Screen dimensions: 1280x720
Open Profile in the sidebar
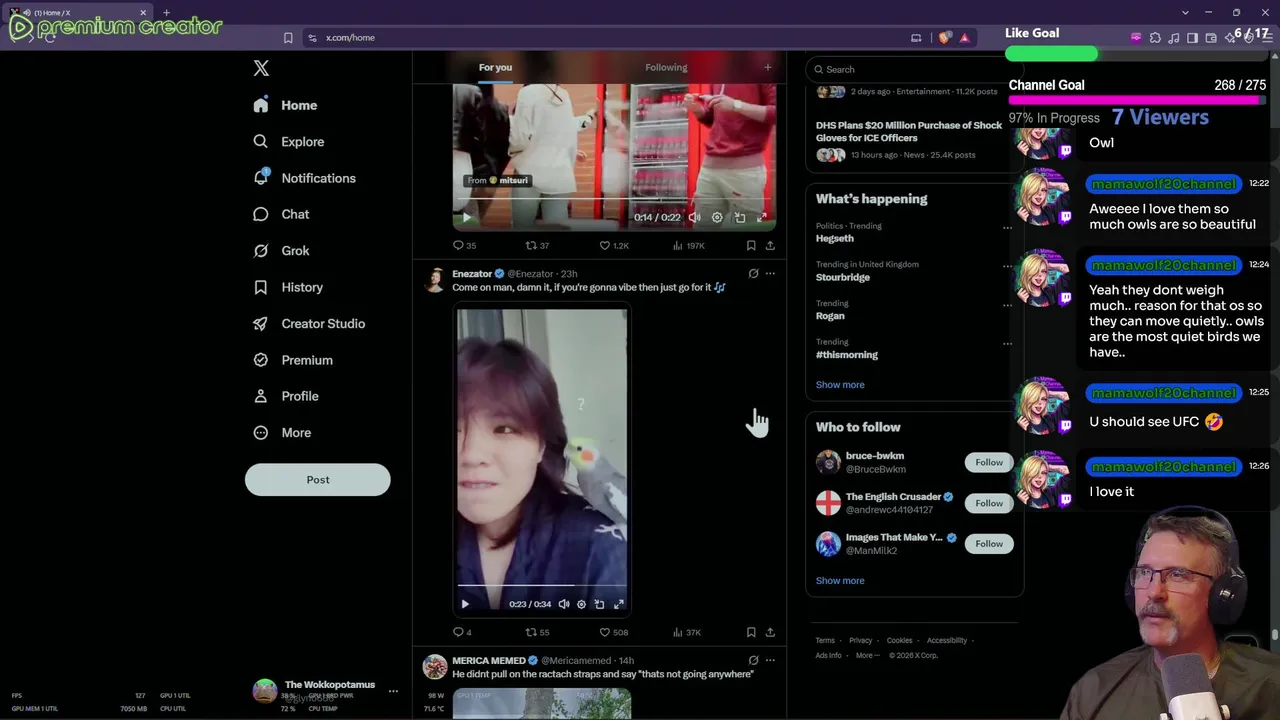click(286, 396)
